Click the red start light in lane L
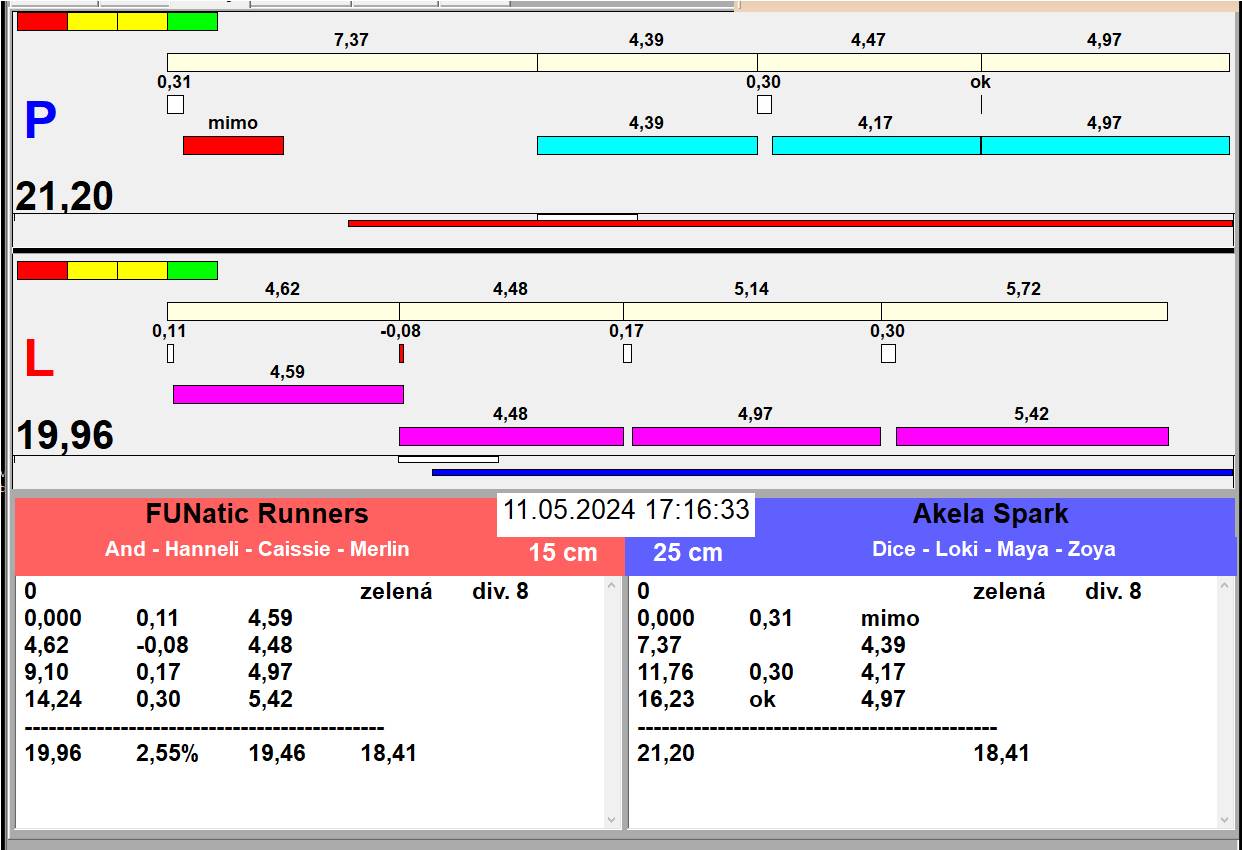Image resolution: width=1242 pixels, height=850 pixels. (x=42, y=270)
